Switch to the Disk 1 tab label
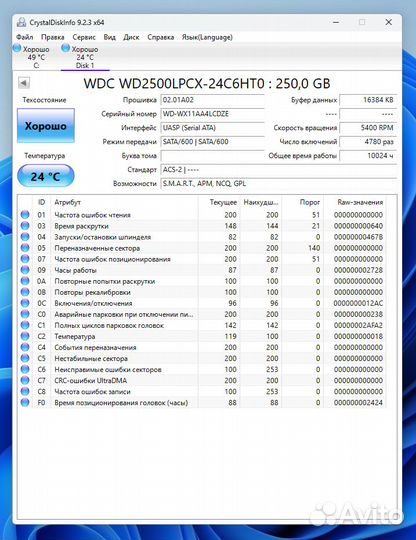The width and height of the screenshot is (416, 540). click(85, 65)
